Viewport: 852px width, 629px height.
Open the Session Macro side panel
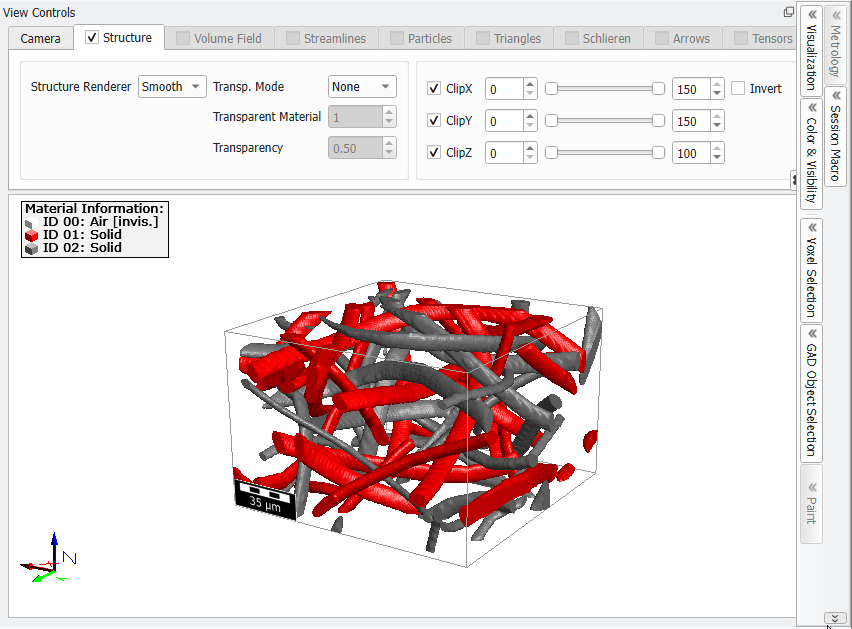click(x=835, y=136)
